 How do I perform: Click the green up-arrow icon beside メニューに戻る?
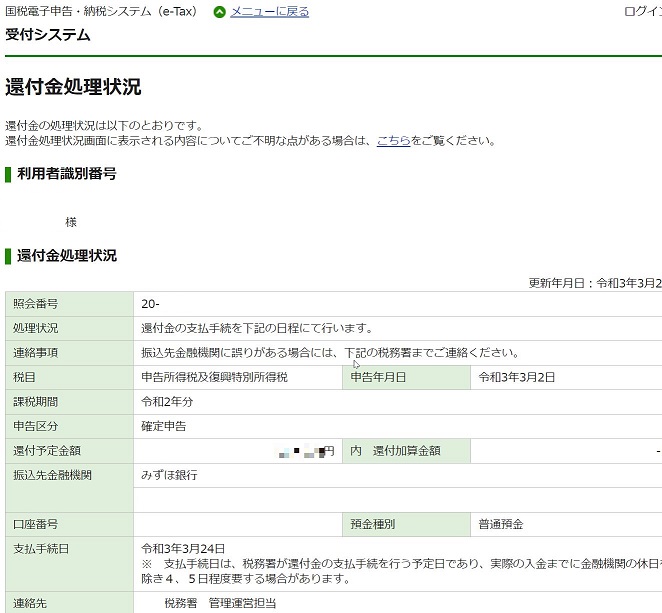tap(220, 12)
